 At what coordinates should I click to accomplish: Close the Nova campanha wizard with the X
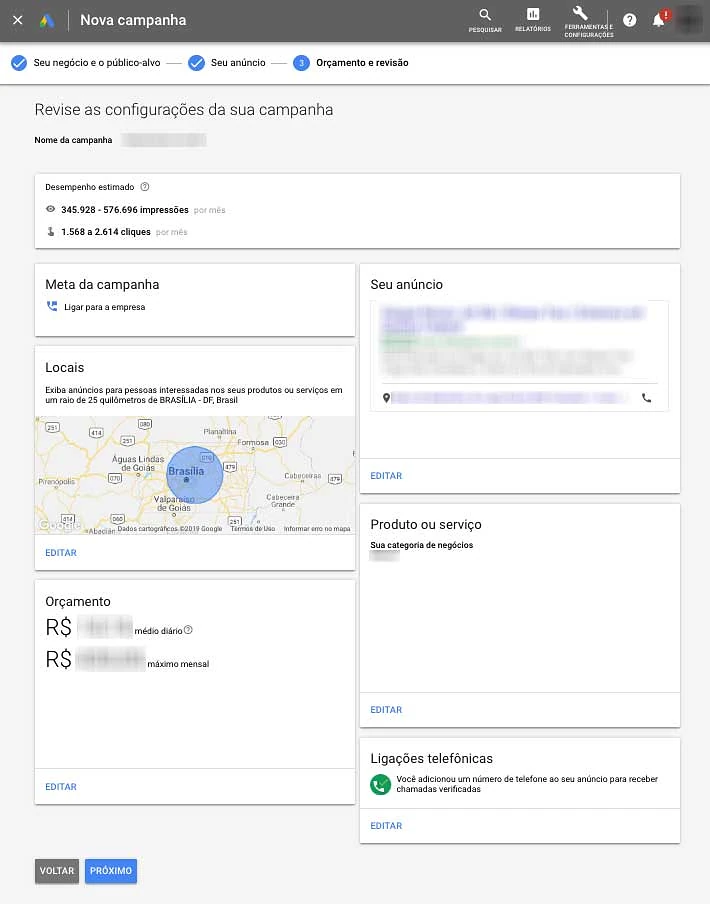click(18, 20)
